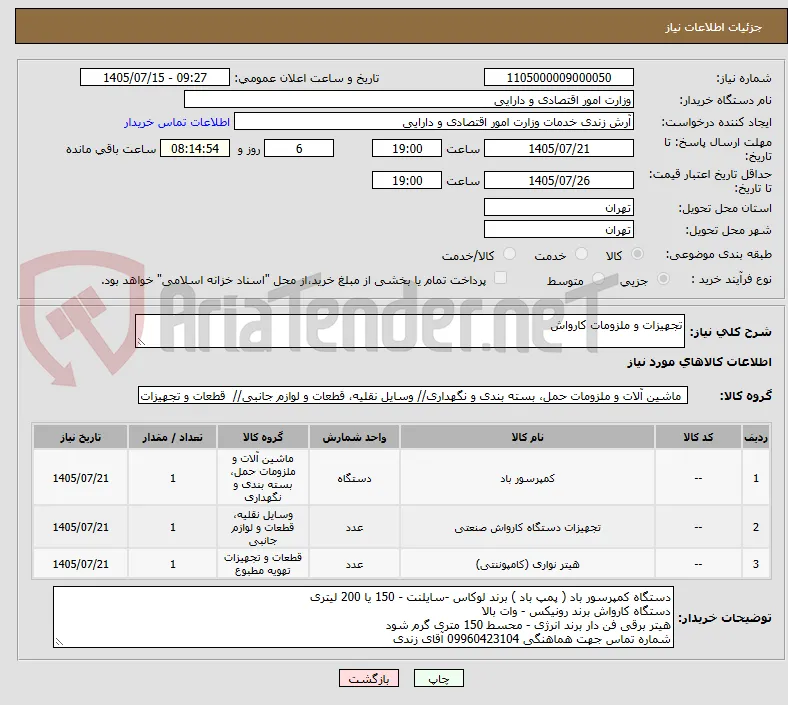
Task: Select the متوسط purchase type radio
Action: click(598, 278)
